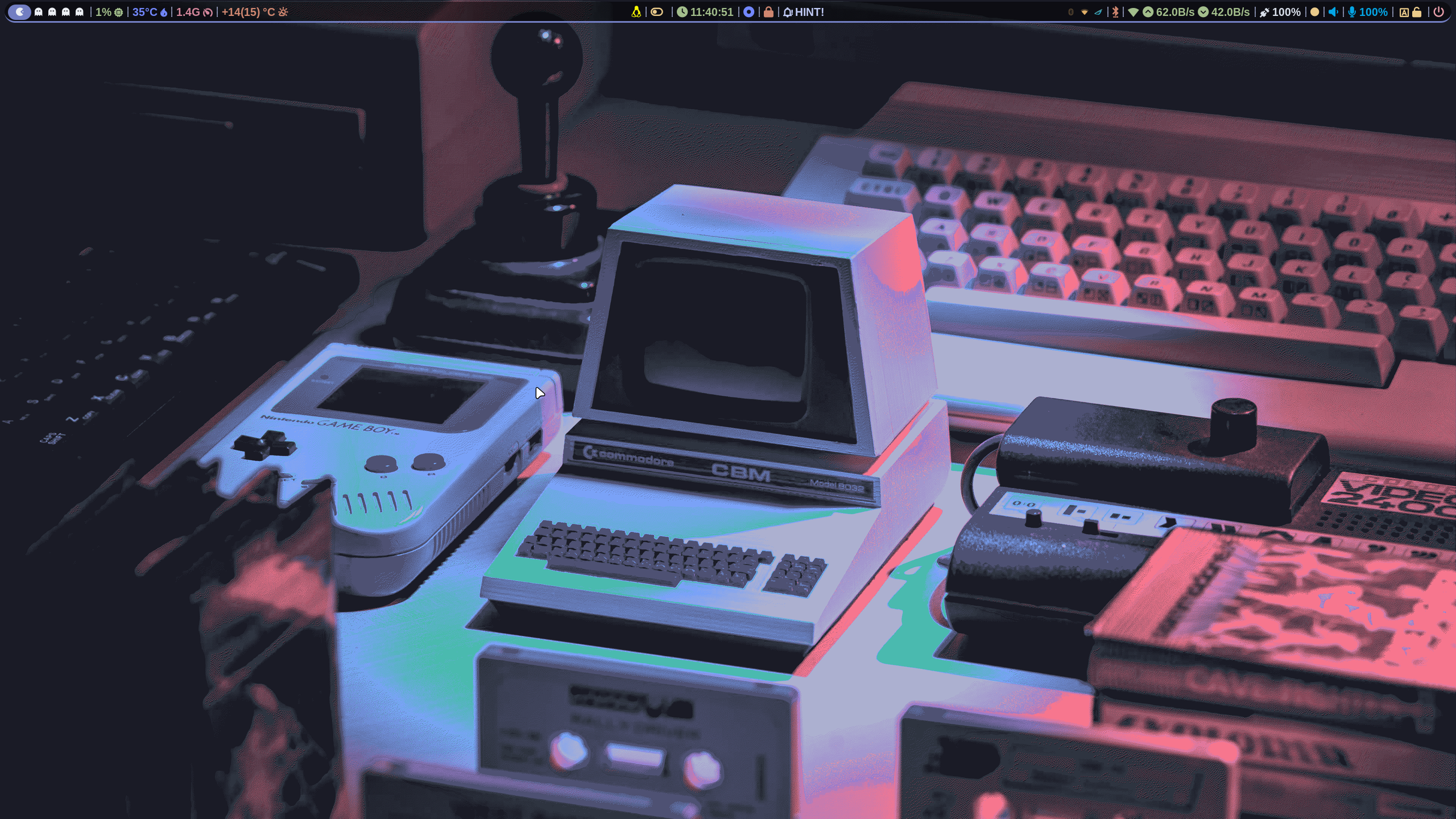The width and height of the screenshot is (1456, 819).
Task: Click the yellow circle icon
Action: (x=1314, y=12)
